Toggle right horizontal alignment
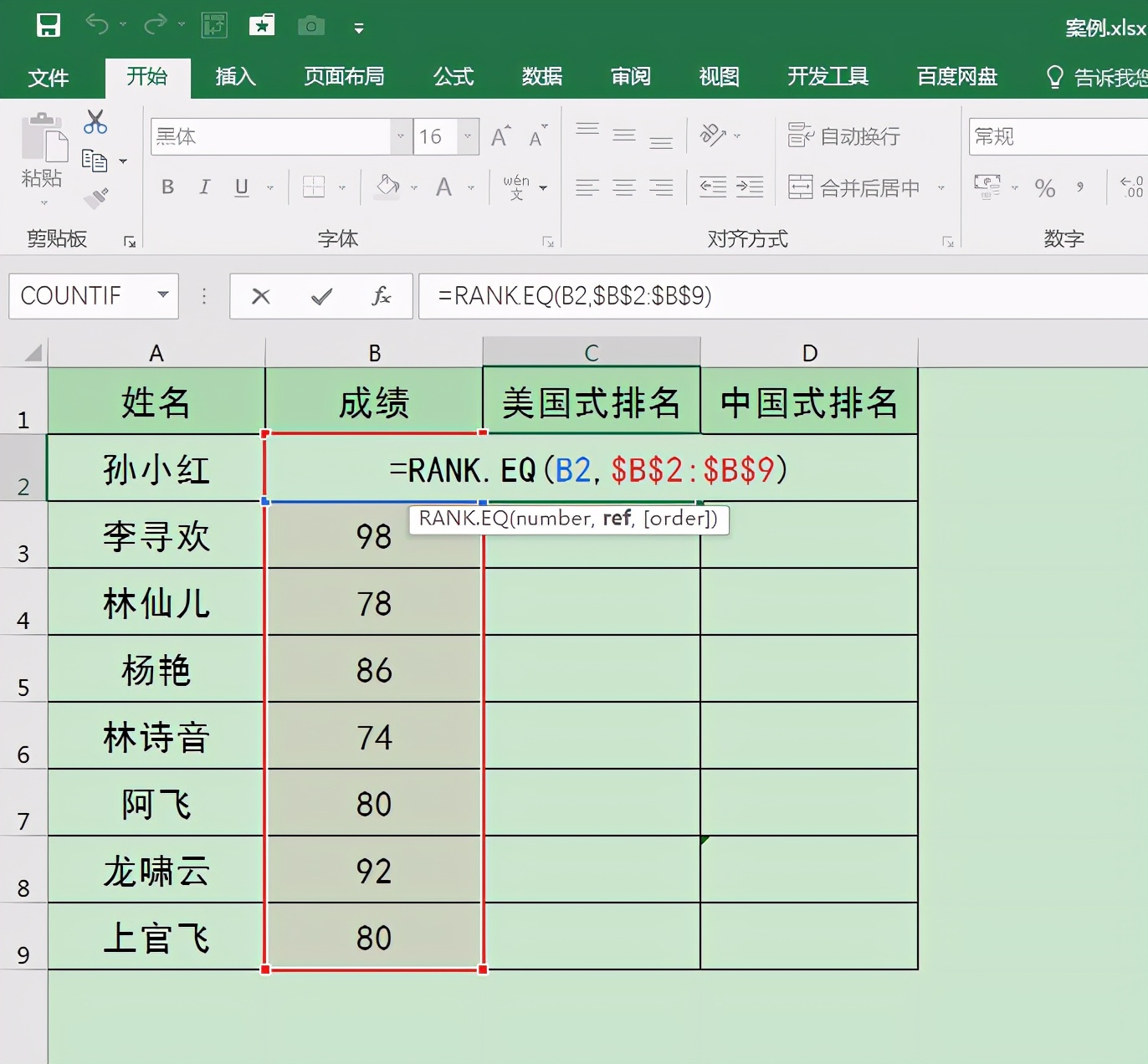This screenshot has height=1064, width=1148. 661,187
